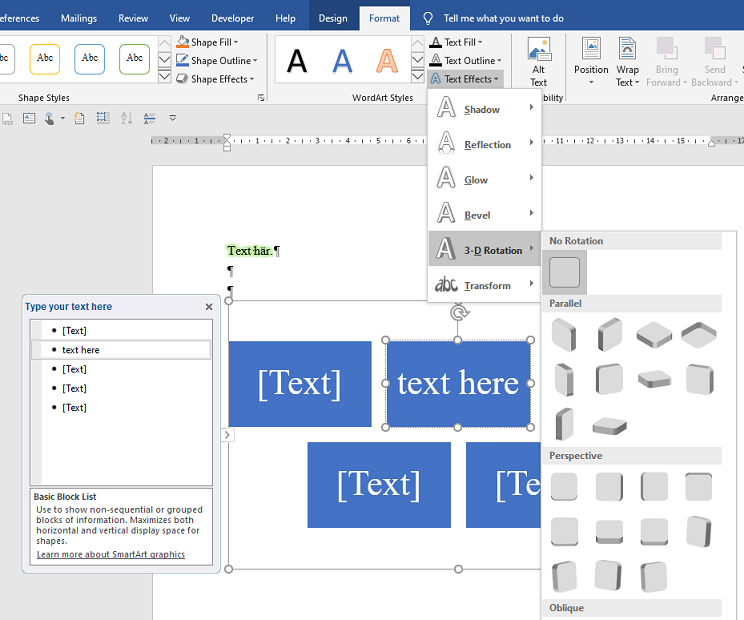744x620 pixels.
Task: Open the Shadow text effects submenu
Action: point(484,109)
